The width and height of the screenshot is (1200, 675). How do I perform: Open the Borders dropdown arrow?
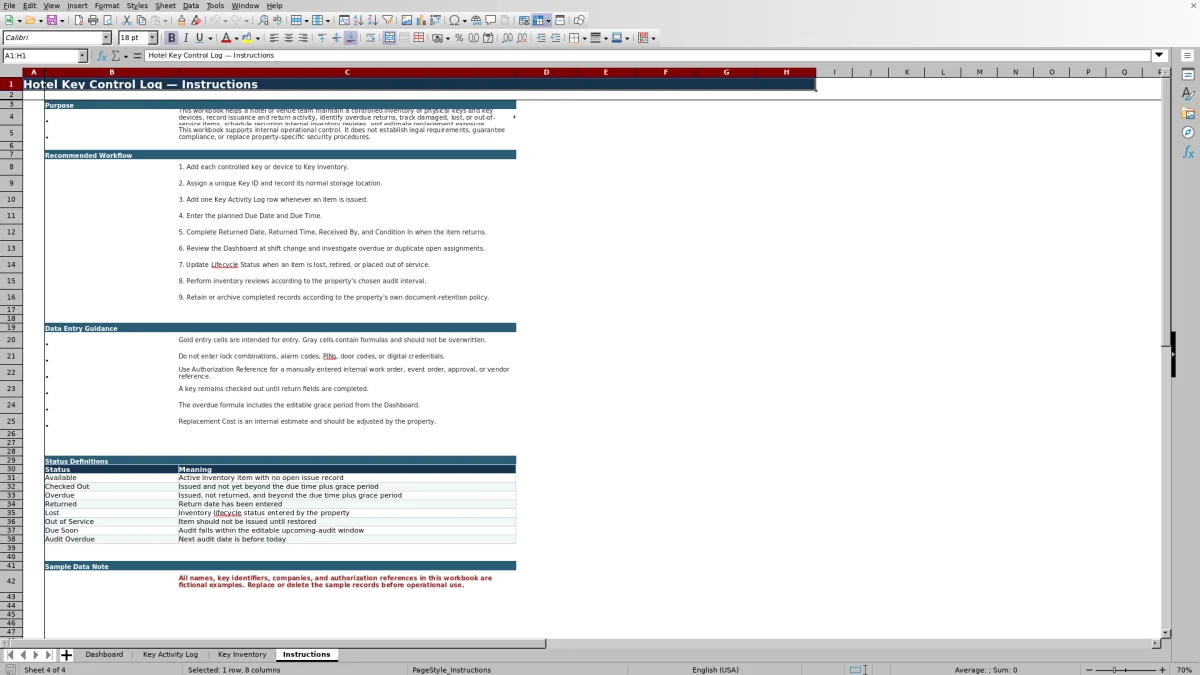(584, 38)
